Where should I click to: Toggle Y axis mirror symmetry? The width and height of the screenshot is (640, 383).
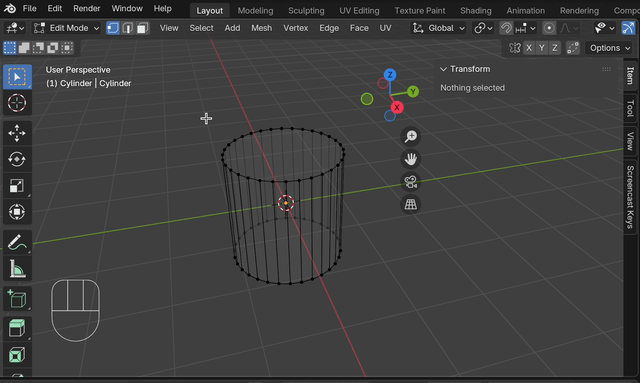click(542, 48)
